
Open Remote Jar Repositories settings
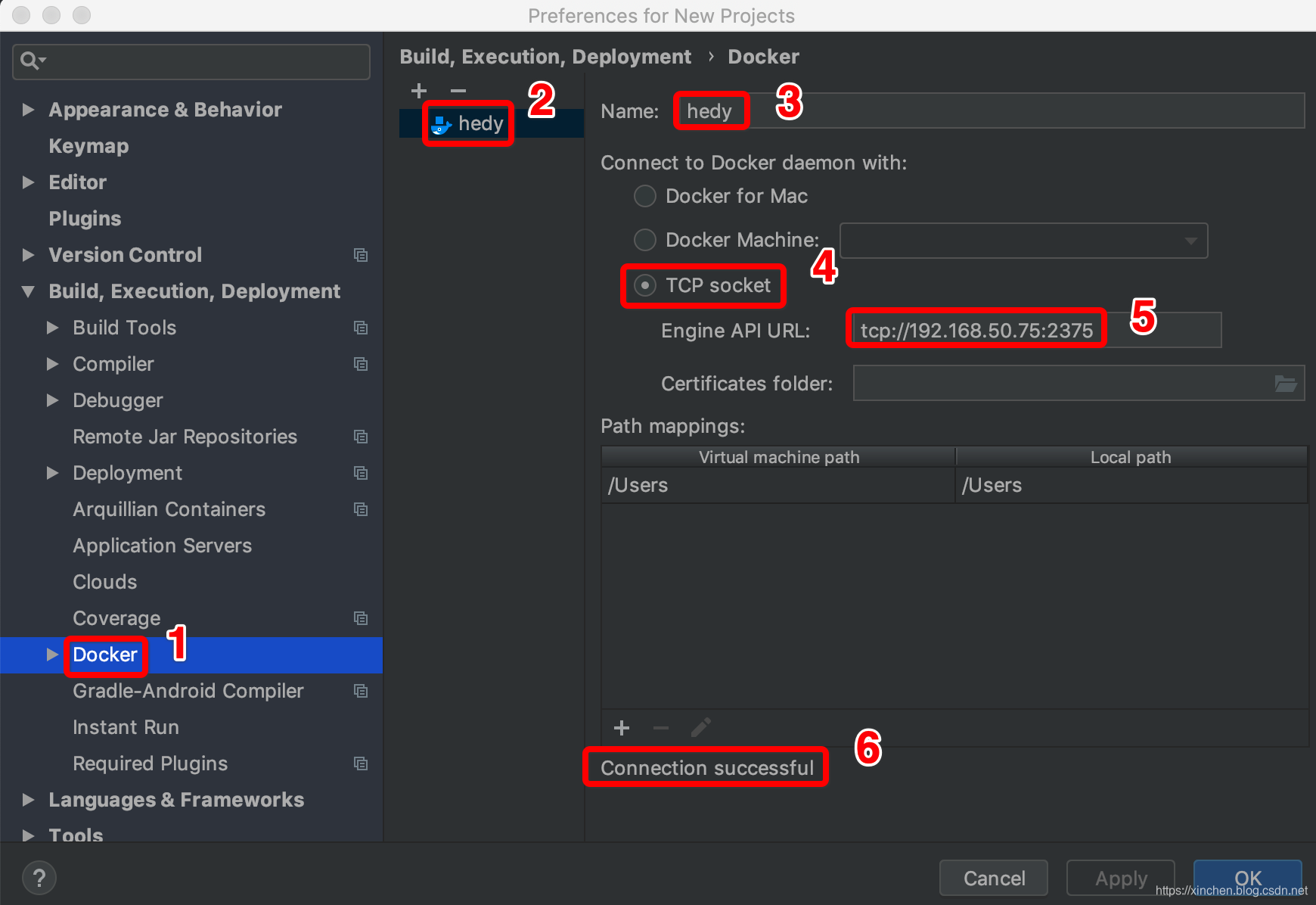(x=185, y=437)
